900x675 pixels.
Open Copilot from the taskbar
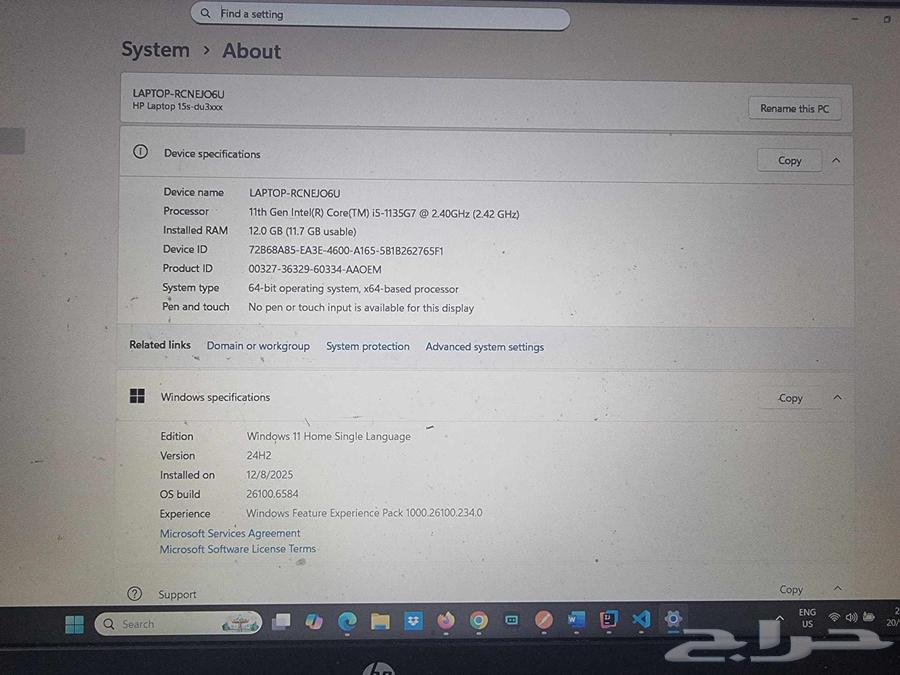click(x=314, y=621)
